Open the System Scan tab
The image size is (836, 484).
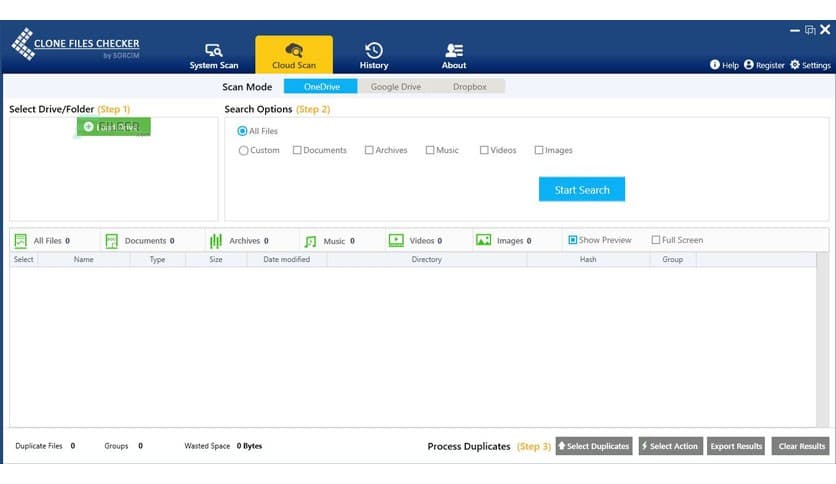coord(214,56)
